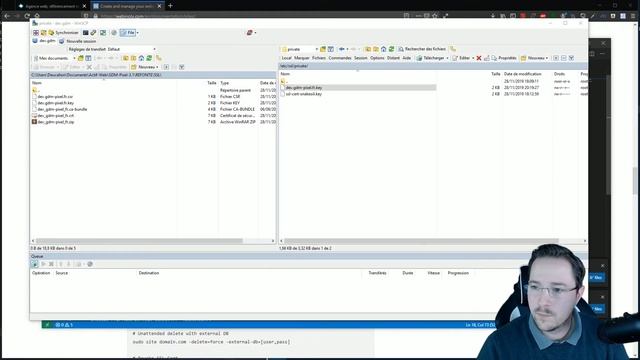Click the Télécharger download button

pyautogui.click(x=430, y=58)
